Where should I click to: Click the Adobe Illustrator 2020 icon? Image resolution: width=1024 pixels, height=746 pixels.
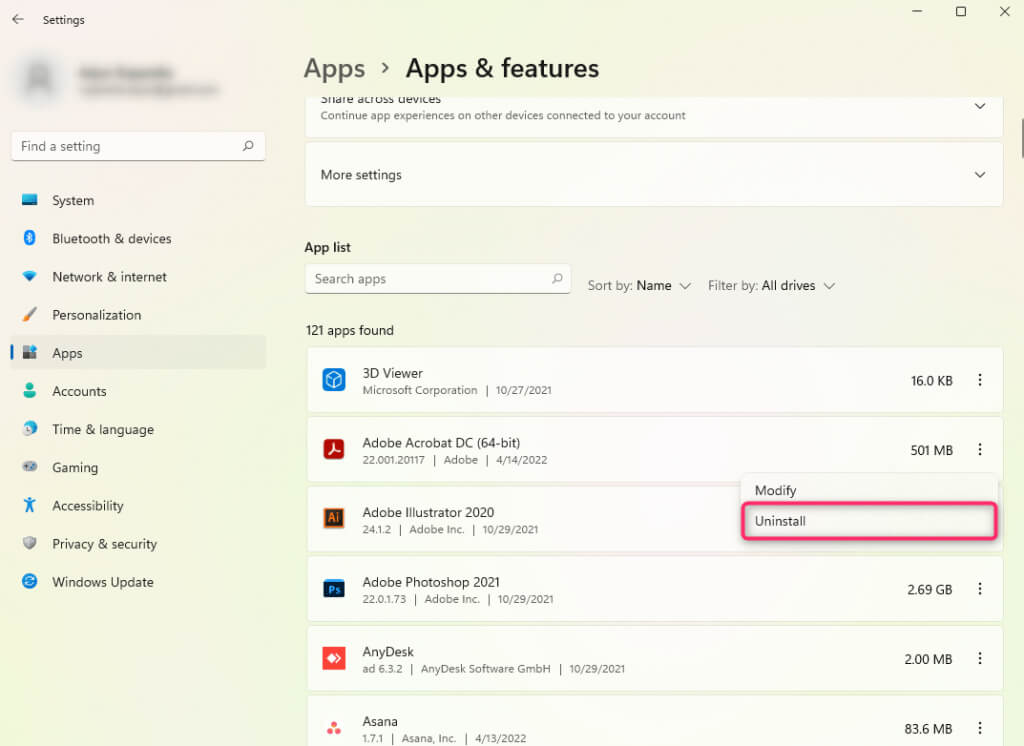click(x=334, y=519)
